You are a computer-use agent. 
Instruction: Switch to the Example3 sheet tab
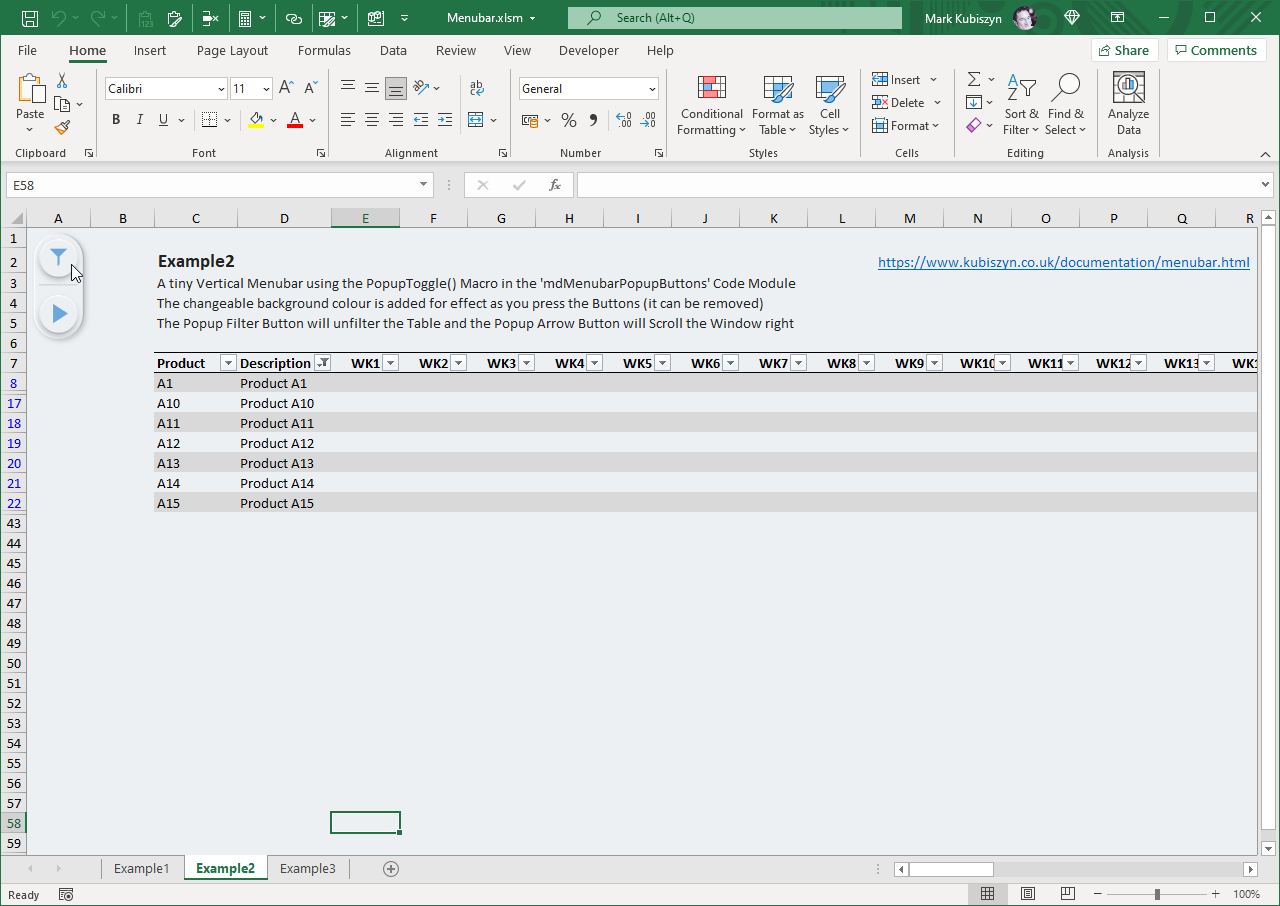(307, 868)
